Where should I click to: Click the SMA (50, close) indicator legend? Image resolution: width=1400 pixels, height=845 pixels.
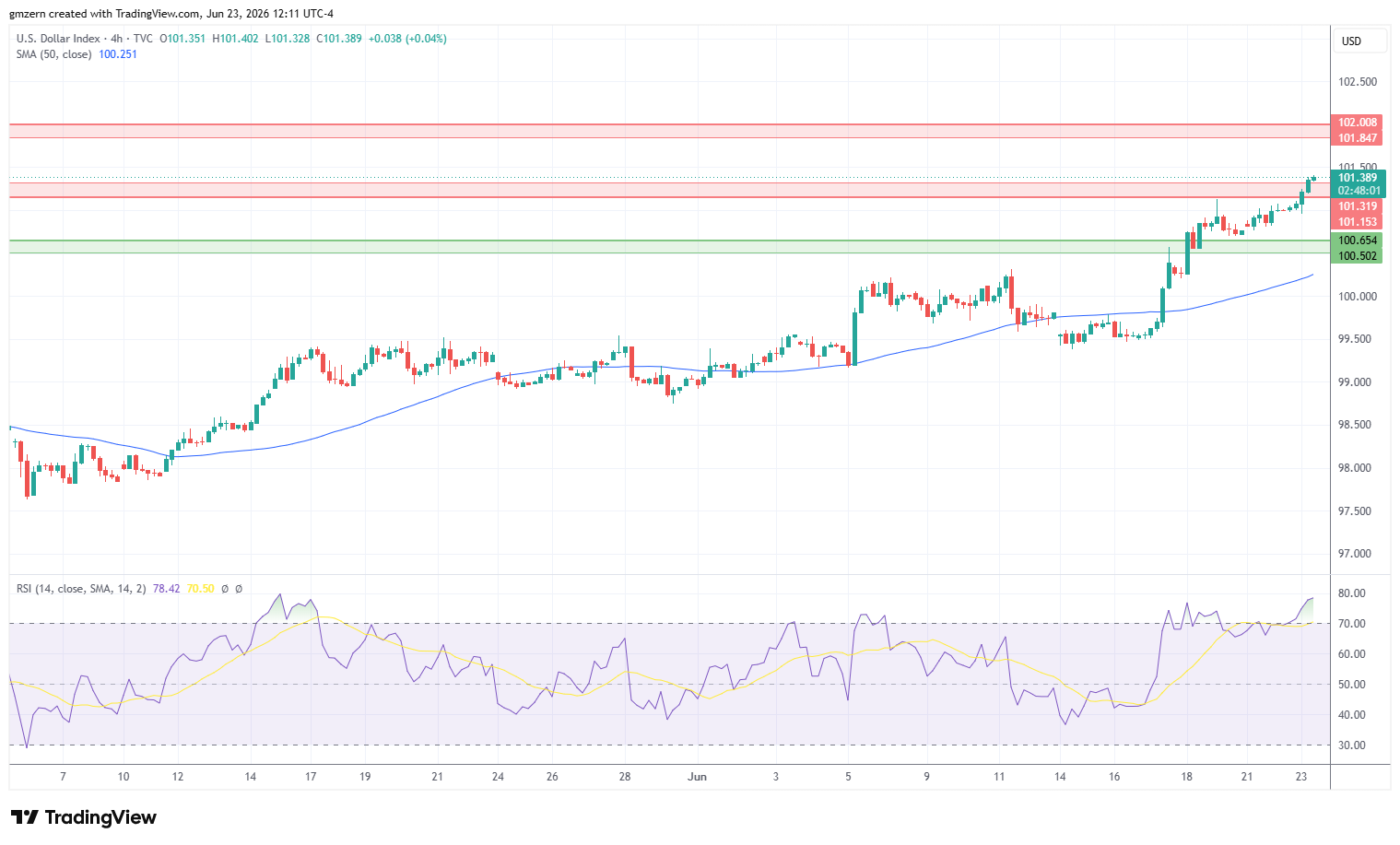(x=53, y=54)
